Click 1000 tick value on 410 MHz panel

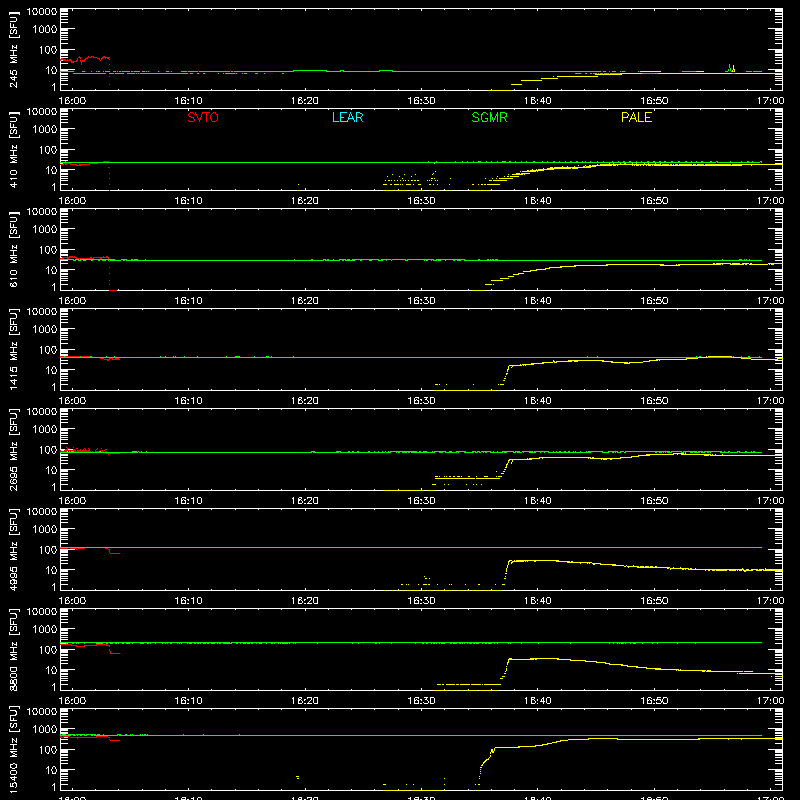tap(45, 129)
